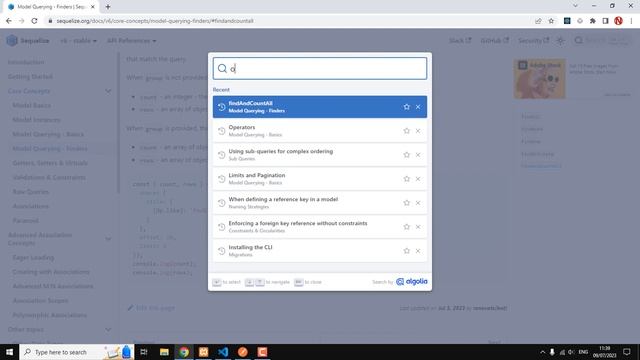The image size is (640, 360).
Task: Close the Model Querying - Finders tab
Action: pyautogui.click(x=93, y=7)
